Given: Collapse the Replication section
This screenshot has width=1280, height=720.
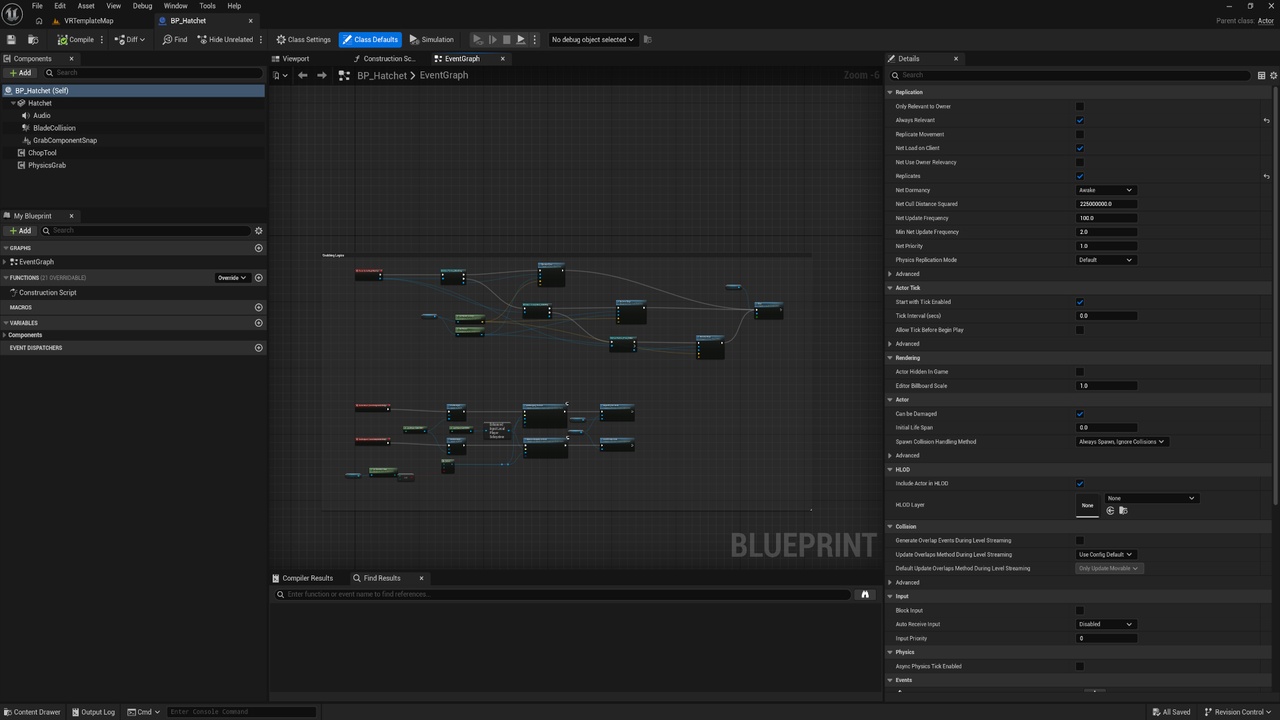Looking at the screenshot, I should 890,92.
